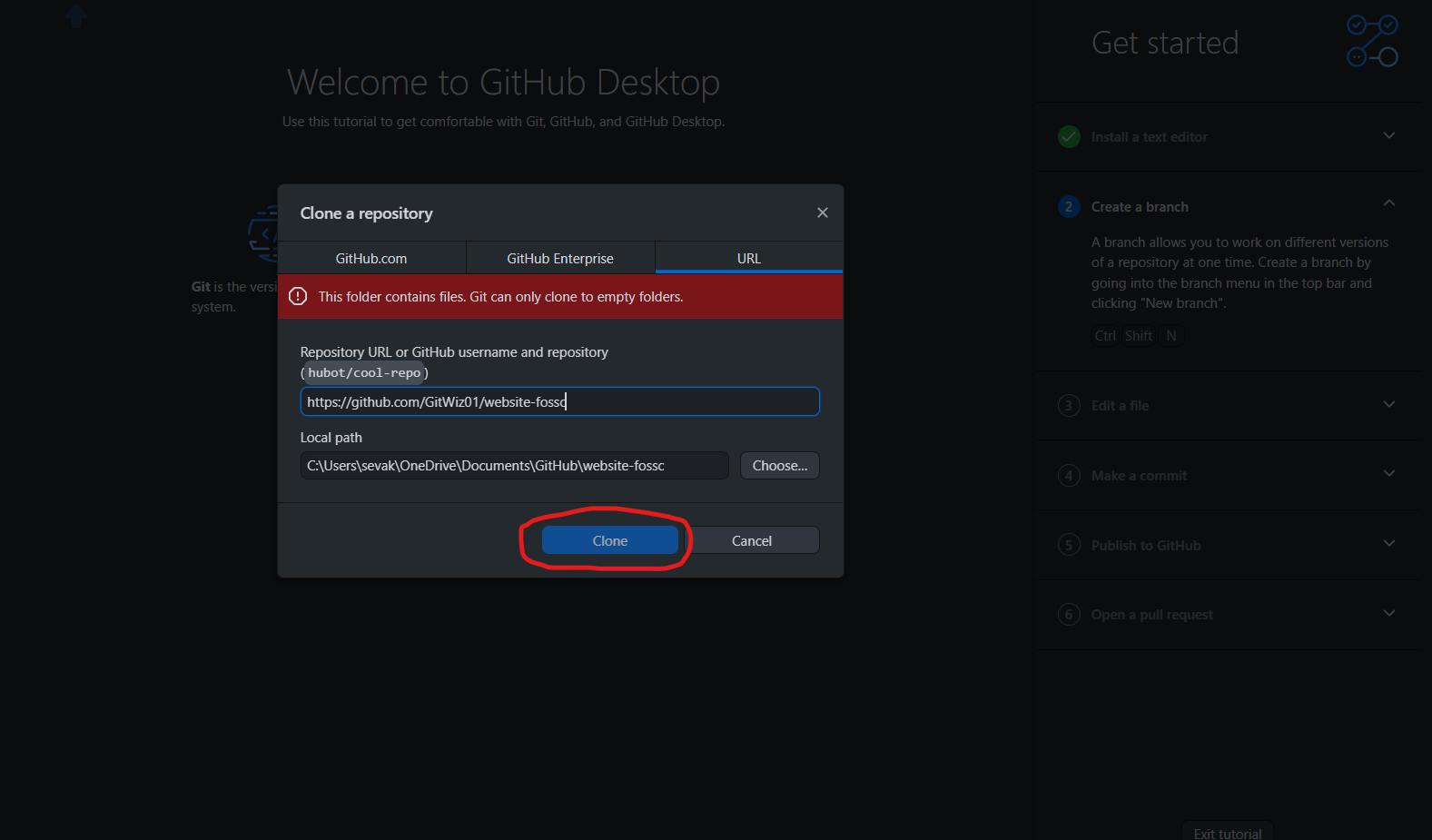Click the 'Install a text editor' label
The width and height of the screenshot is (1432, 840).
click(1150, 137)
